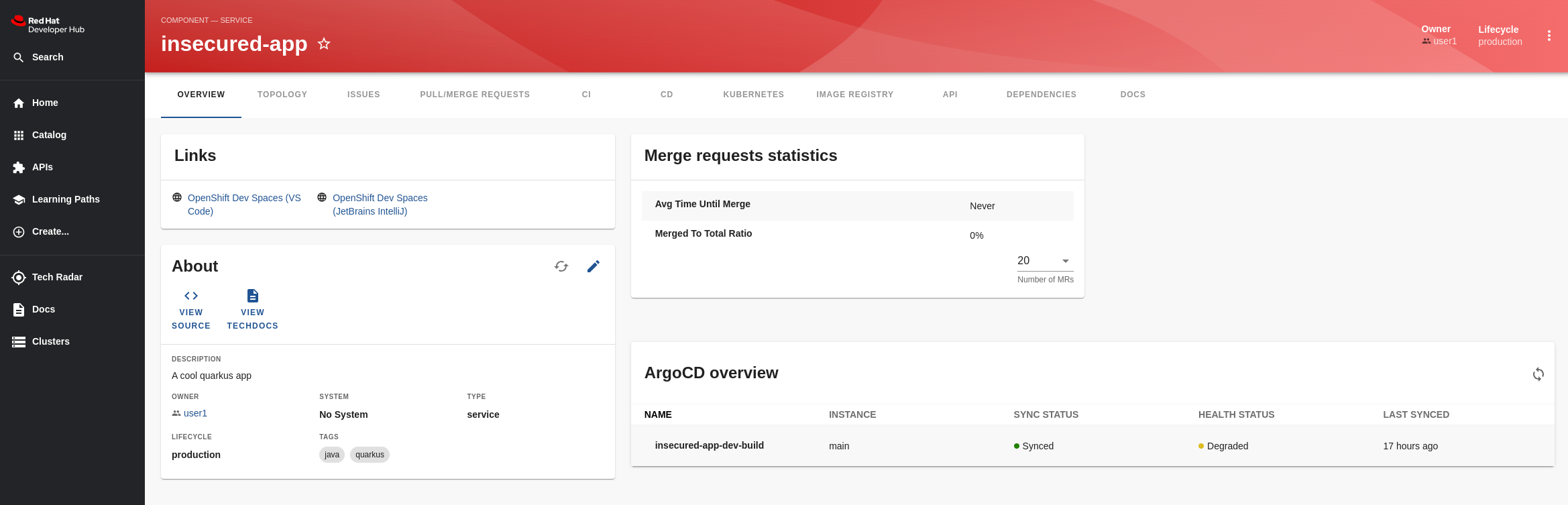Click the Tech Radar target icon
Image resolution: width=1568 pixels, height=505 pixels.
[19, 278]
